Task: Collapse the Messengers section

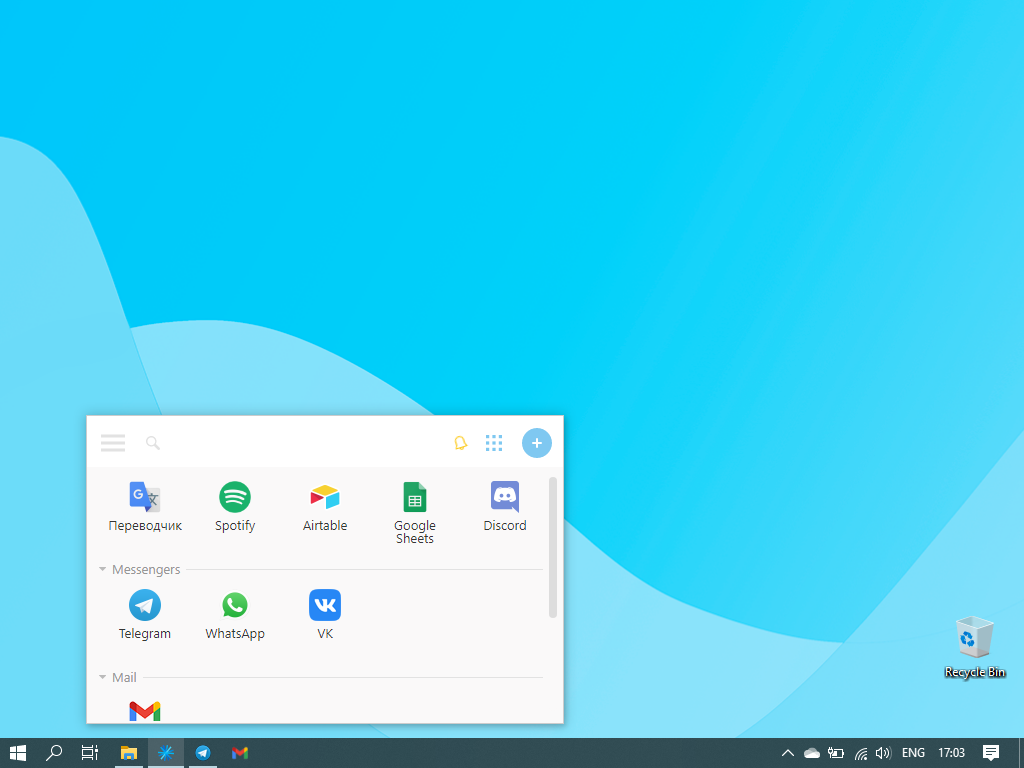Action: tap(102, 569)
